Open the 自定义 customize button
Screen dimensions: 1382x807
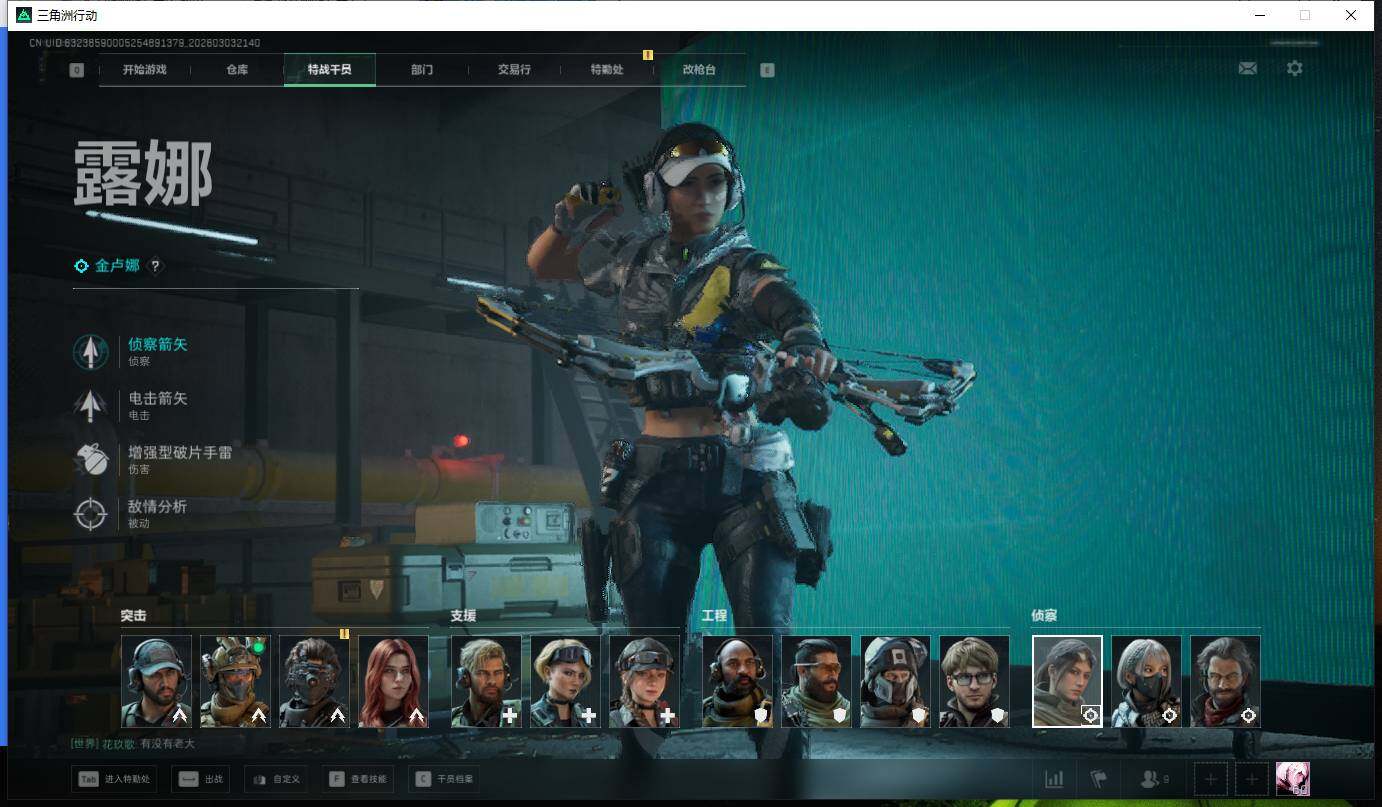click(x=277, y=779)
